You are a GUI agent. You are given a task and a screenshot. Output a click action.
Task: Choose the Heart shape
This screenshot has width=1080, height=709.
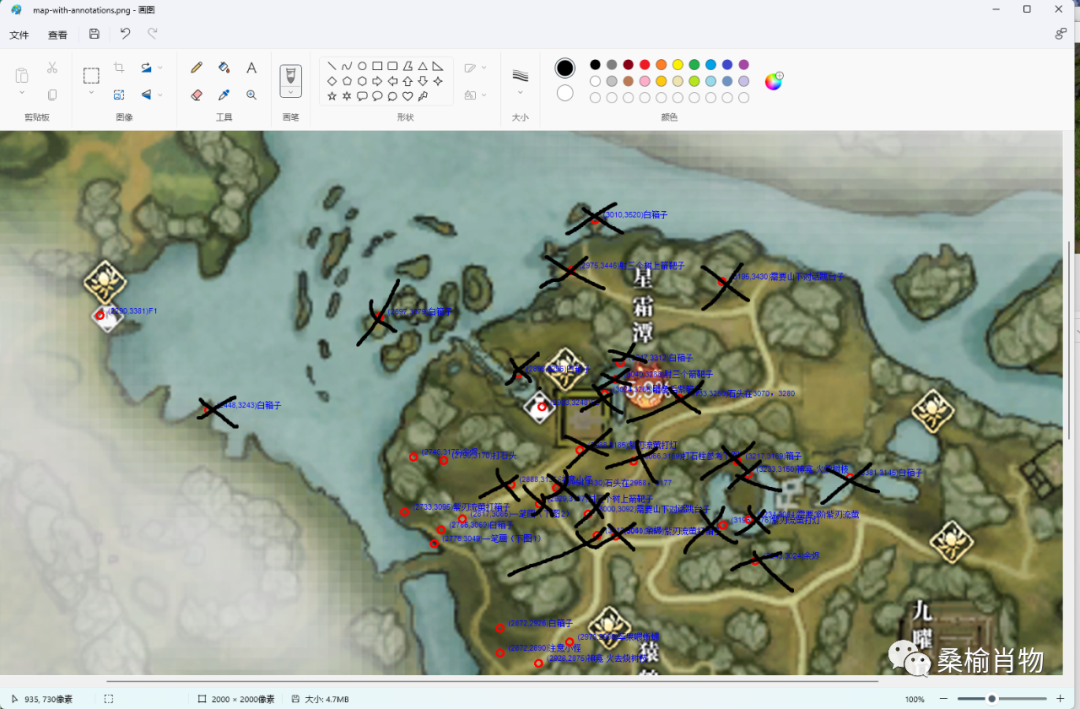[x=408, y=96]
